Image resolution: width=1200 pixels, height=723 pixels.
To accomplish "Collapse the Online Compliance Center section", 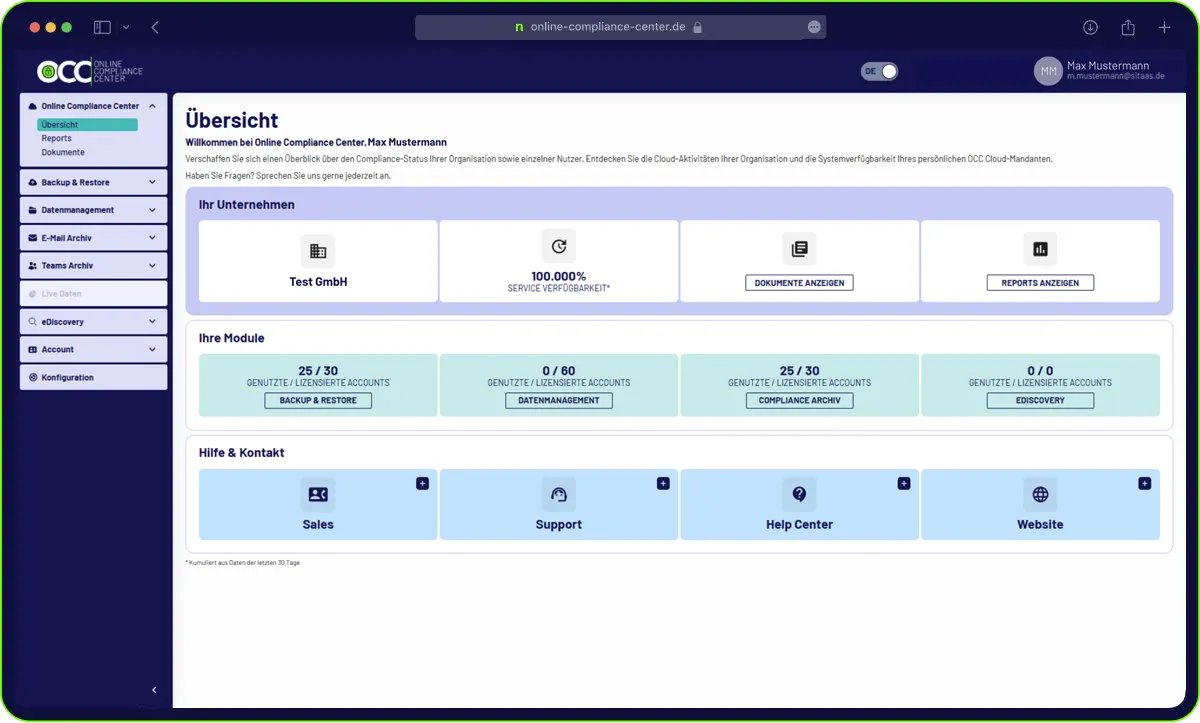I will click(151, 105).
